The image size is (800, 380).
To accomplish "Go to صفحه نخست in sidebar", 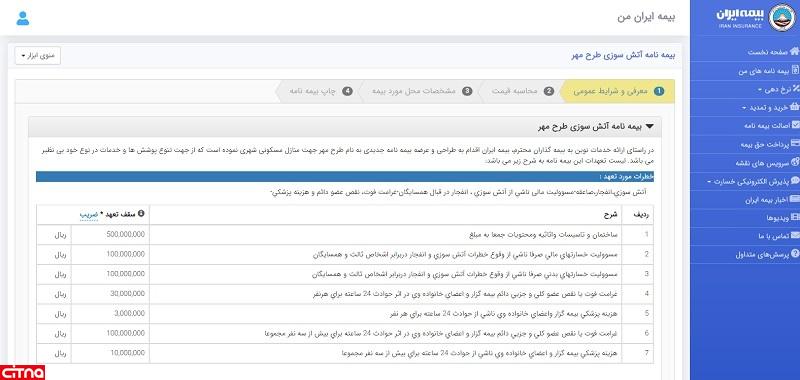I will [x=768, y=52].
